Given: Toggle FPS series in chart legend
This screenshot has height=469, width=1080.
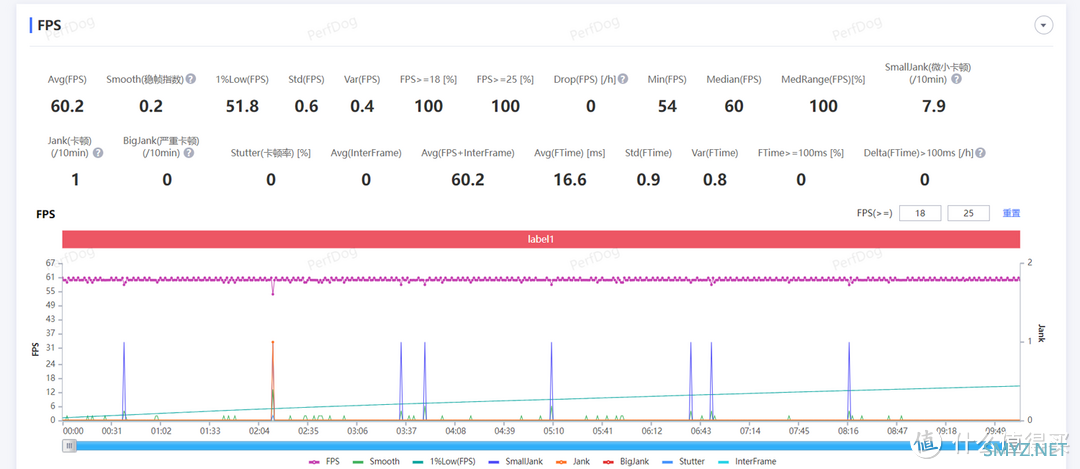Looking at the screenshot, I should point(324,461).
